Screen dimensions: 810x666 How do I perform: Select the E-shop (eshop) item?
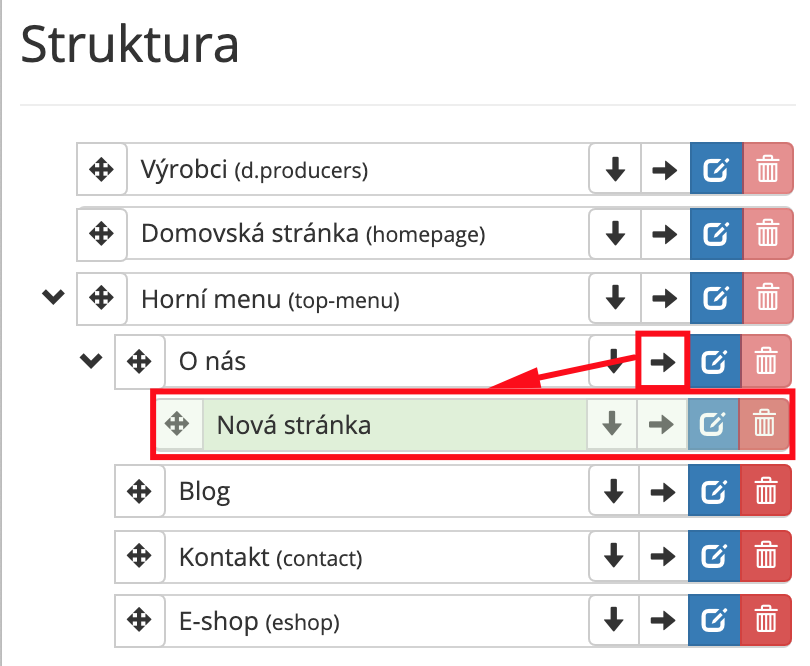click(259, 622)
